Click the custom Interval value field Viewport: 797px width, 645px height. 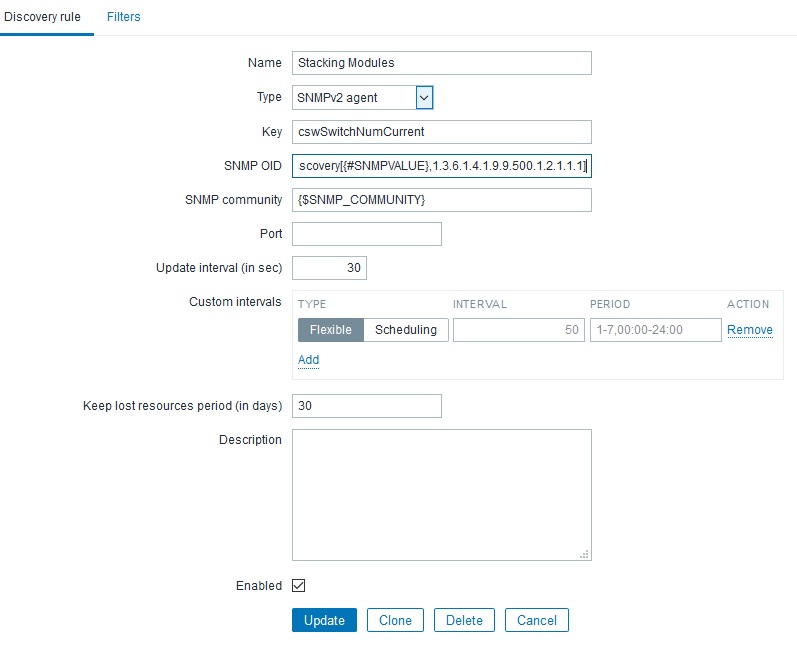tap(518, 330)
